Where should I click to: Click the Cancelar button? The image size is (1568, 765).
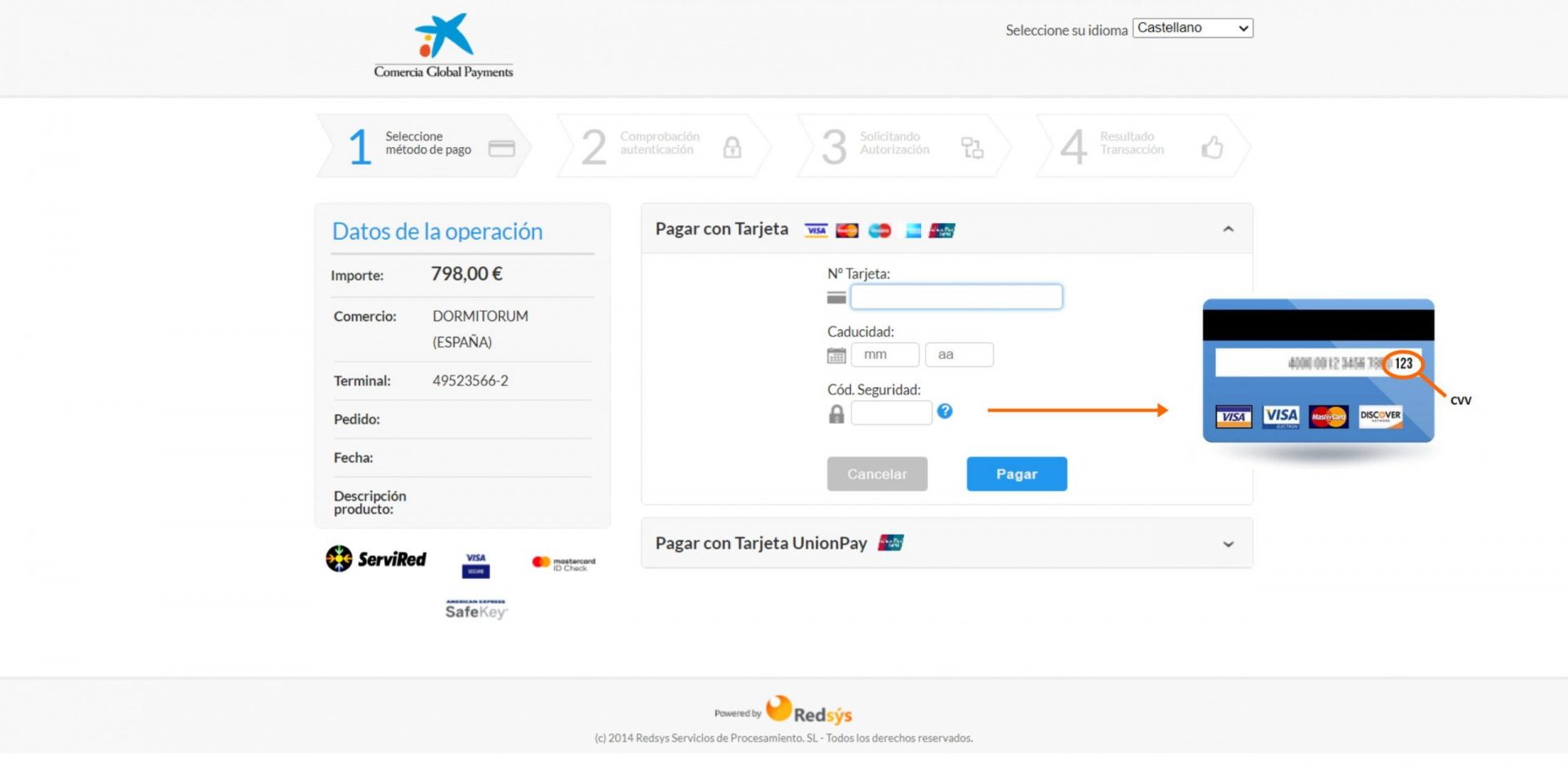tap(877, 474)
